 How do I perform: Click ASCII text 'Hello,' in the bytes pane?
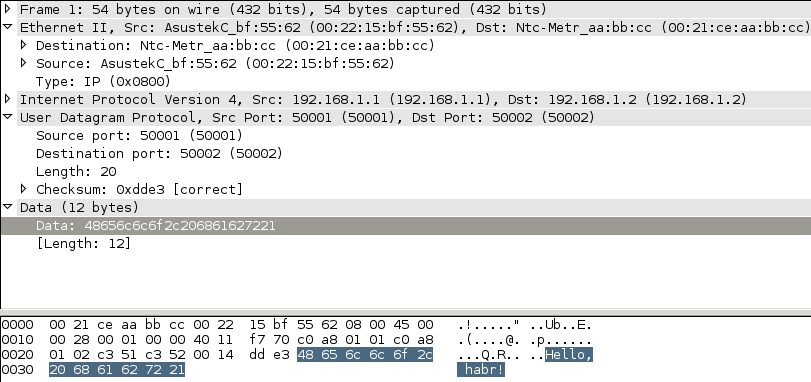(569, 355)
